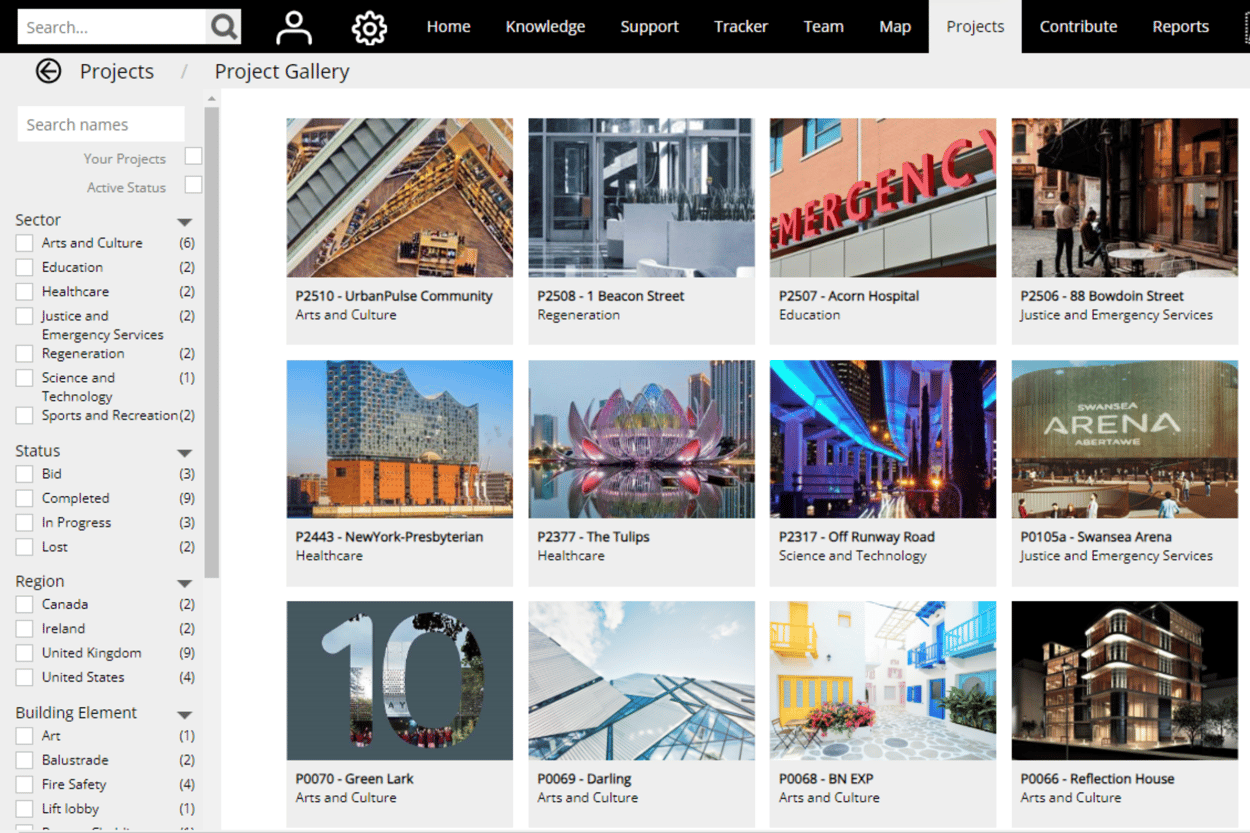
Task: Check the United States region filter
Action: (x=25, y=677)
